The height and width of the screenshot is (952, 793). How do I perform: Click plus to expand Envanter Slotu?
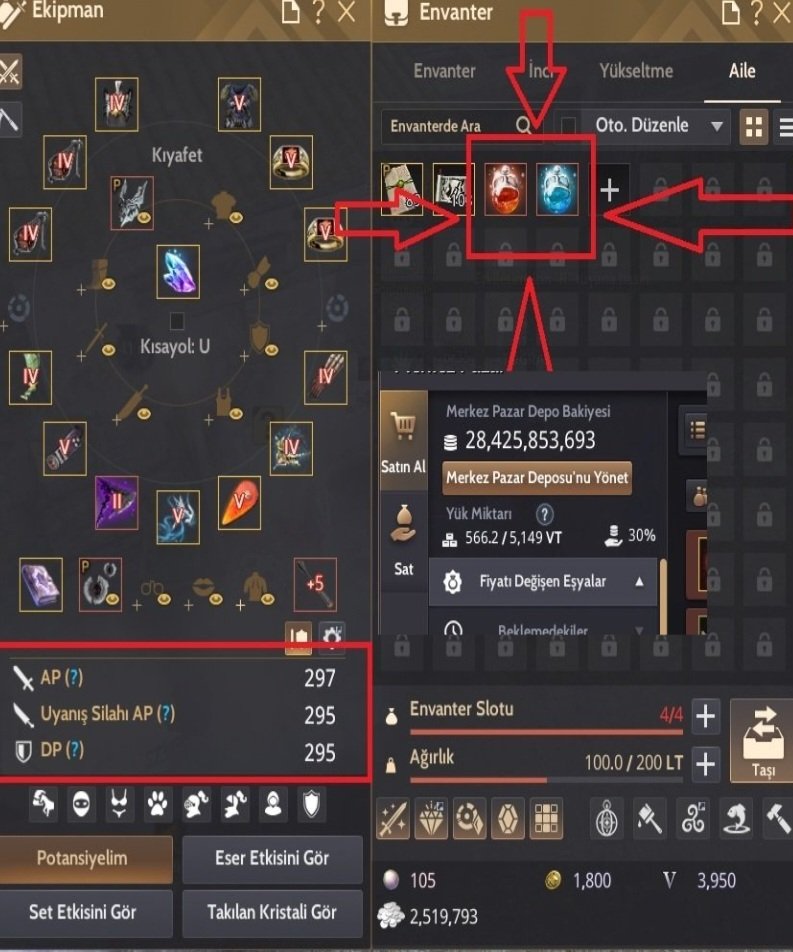(x=705, y=716)
